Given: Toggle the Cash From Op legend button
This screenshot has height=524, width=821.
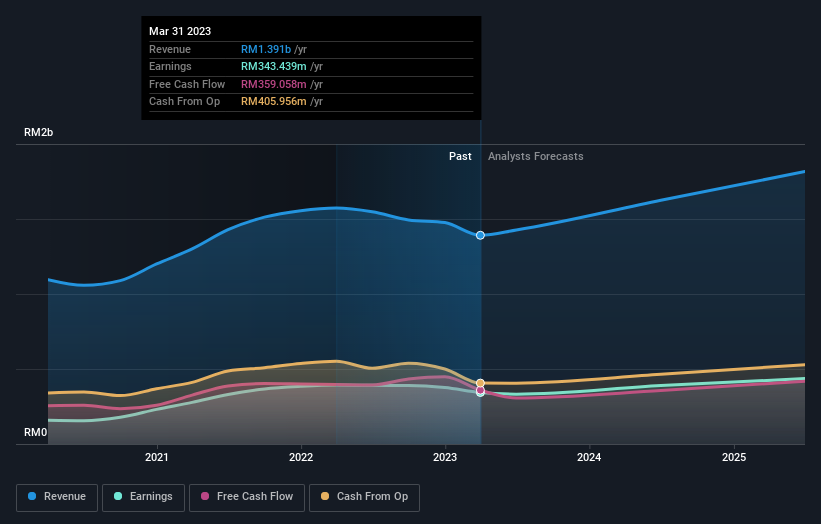Looking at the screenshot, I should [364, 497].
